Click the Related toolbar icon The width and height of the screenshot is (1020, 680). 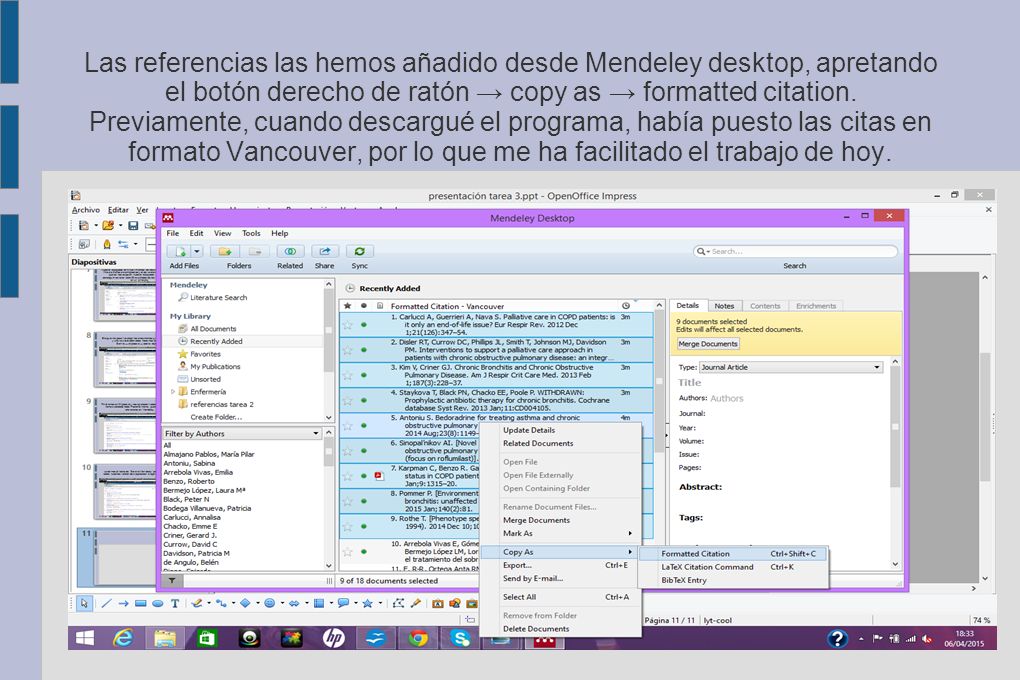[290, 251]
